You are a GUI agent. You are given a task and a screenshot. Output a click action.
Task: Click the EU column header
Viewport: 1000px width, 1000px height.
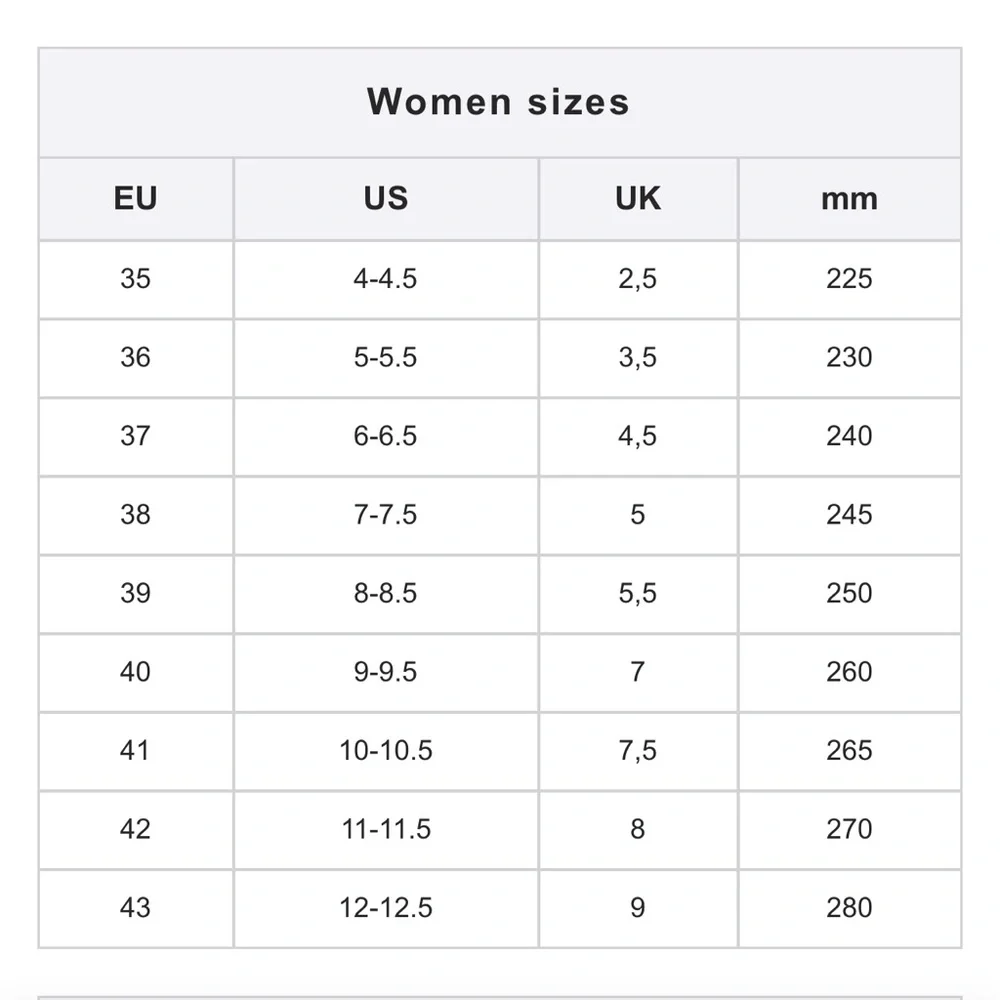tap(135, 198)
